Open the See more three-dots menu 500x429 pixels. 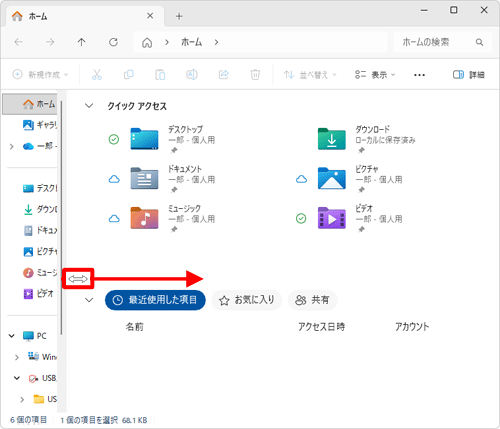(x=419, y=75)
